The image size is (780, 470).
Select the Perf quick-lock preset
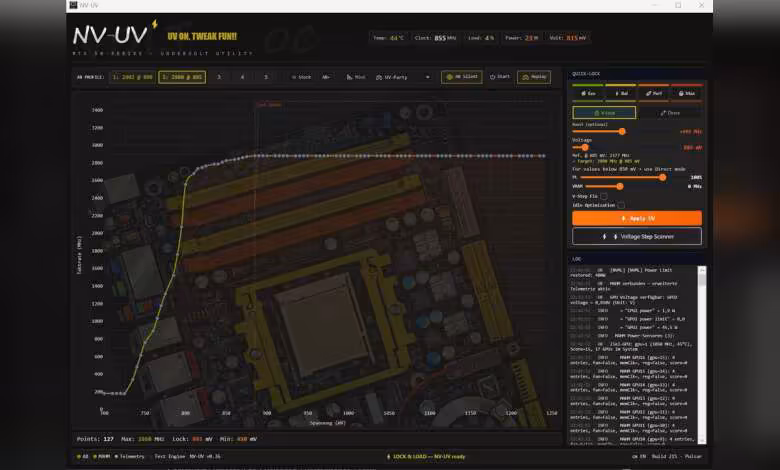click(654, 93)
